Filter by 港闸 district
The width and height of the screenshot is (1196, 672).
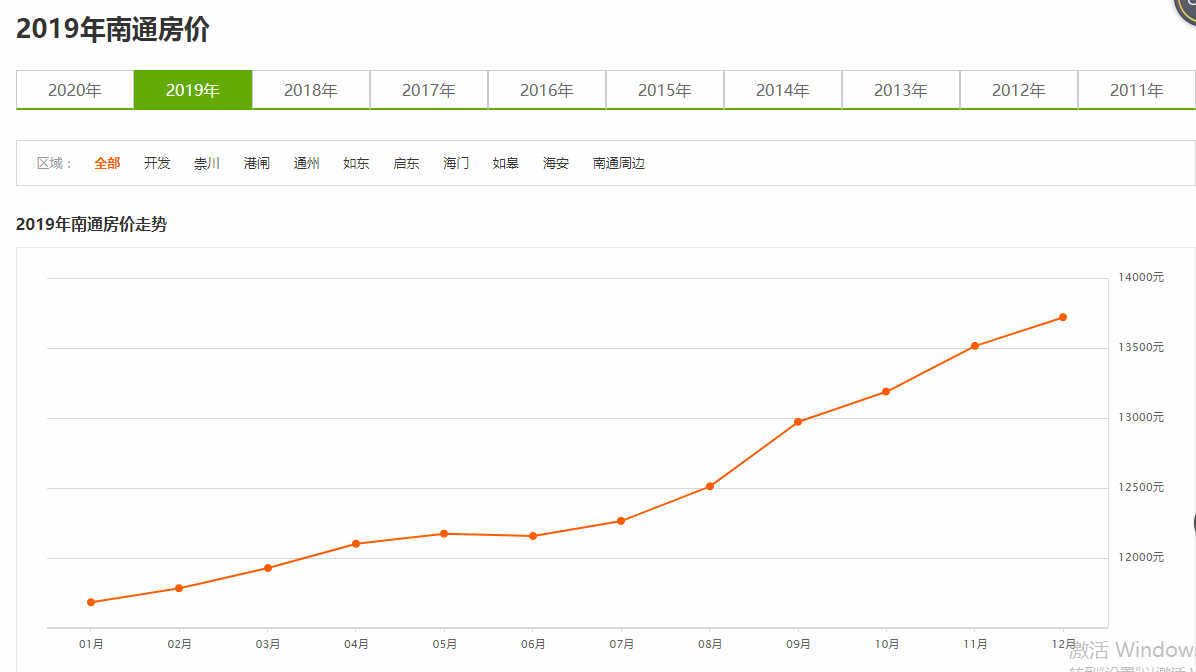pos(256,163)
